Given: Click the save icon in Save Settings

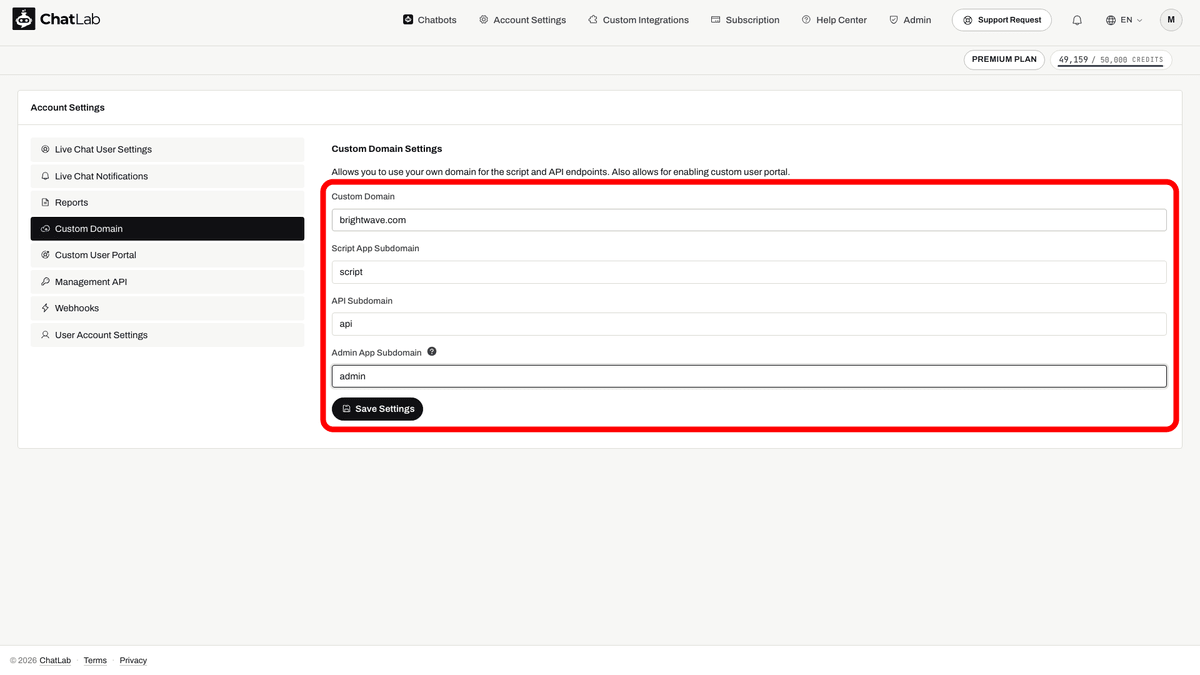Looking at the screenshot, I should (x=346, y=409).
